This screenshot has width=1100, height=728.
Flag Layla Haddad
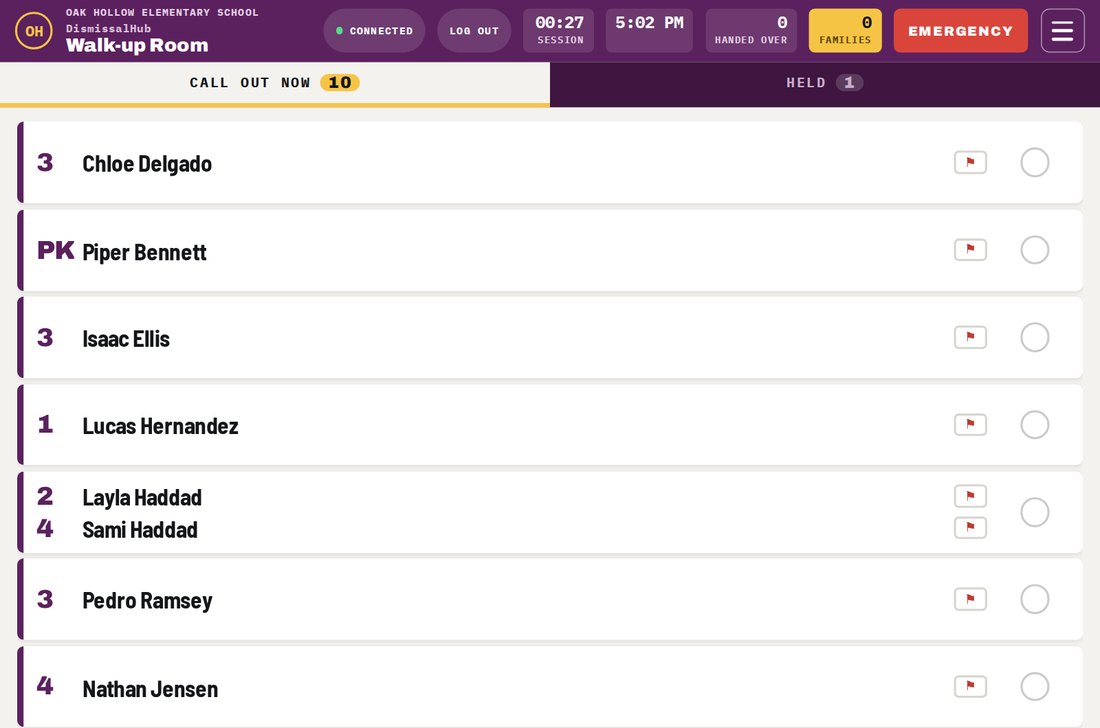click(x=970, y=497)
